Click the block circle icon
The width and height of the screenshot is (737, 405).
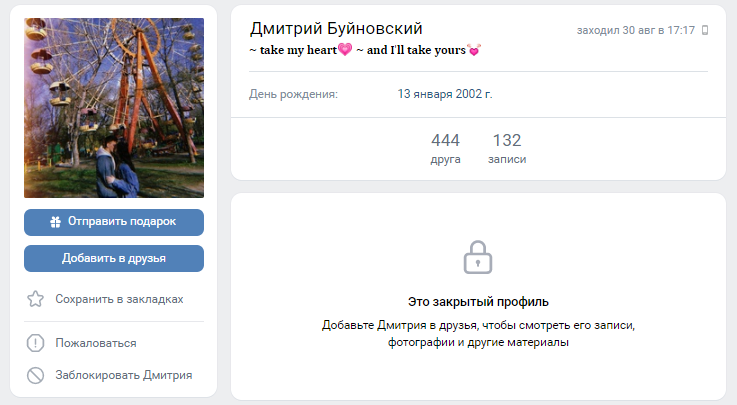point(35,375)
